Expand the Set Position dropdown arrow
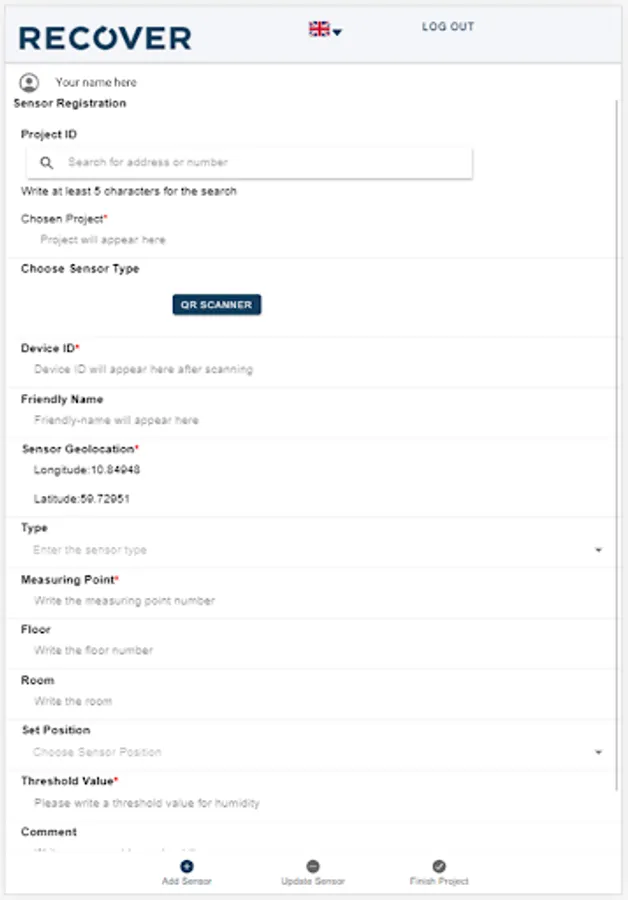The width and height of the screenshot is (628, 900). (x=598, y=752)
